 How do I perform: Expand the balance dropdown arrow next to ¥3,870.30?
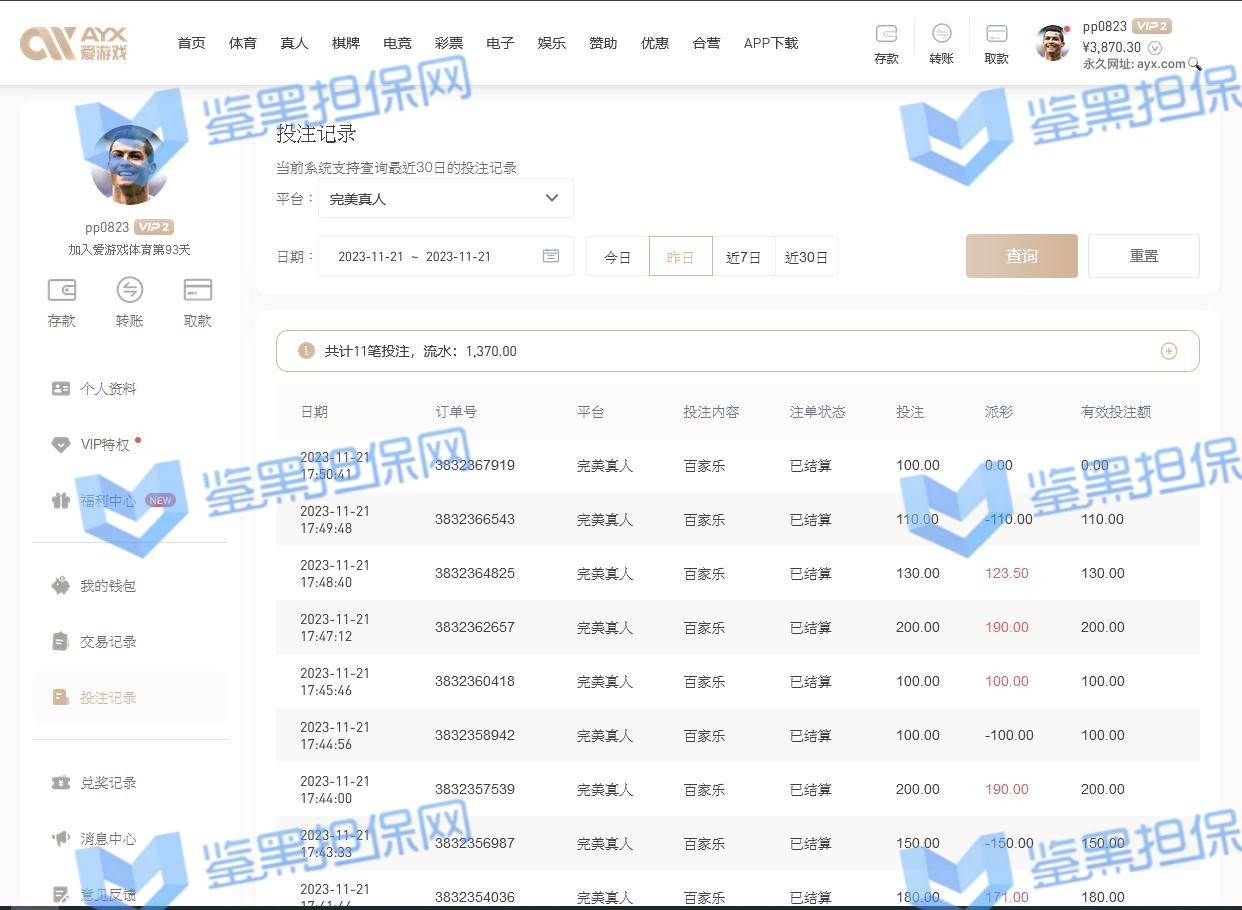[1155, 48]
